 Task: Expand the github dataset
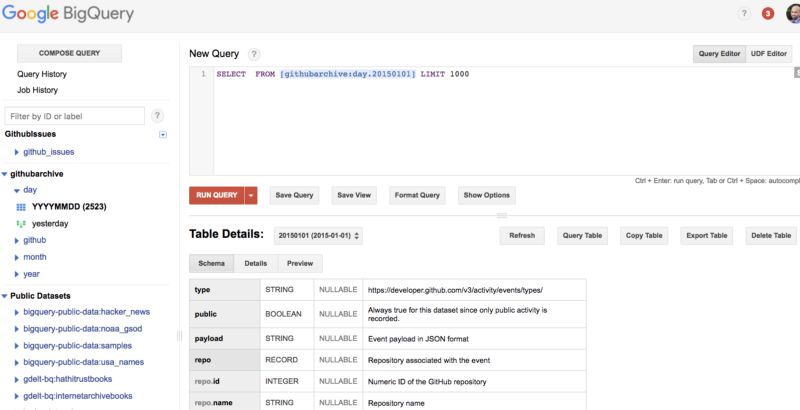tap(17, 240)
